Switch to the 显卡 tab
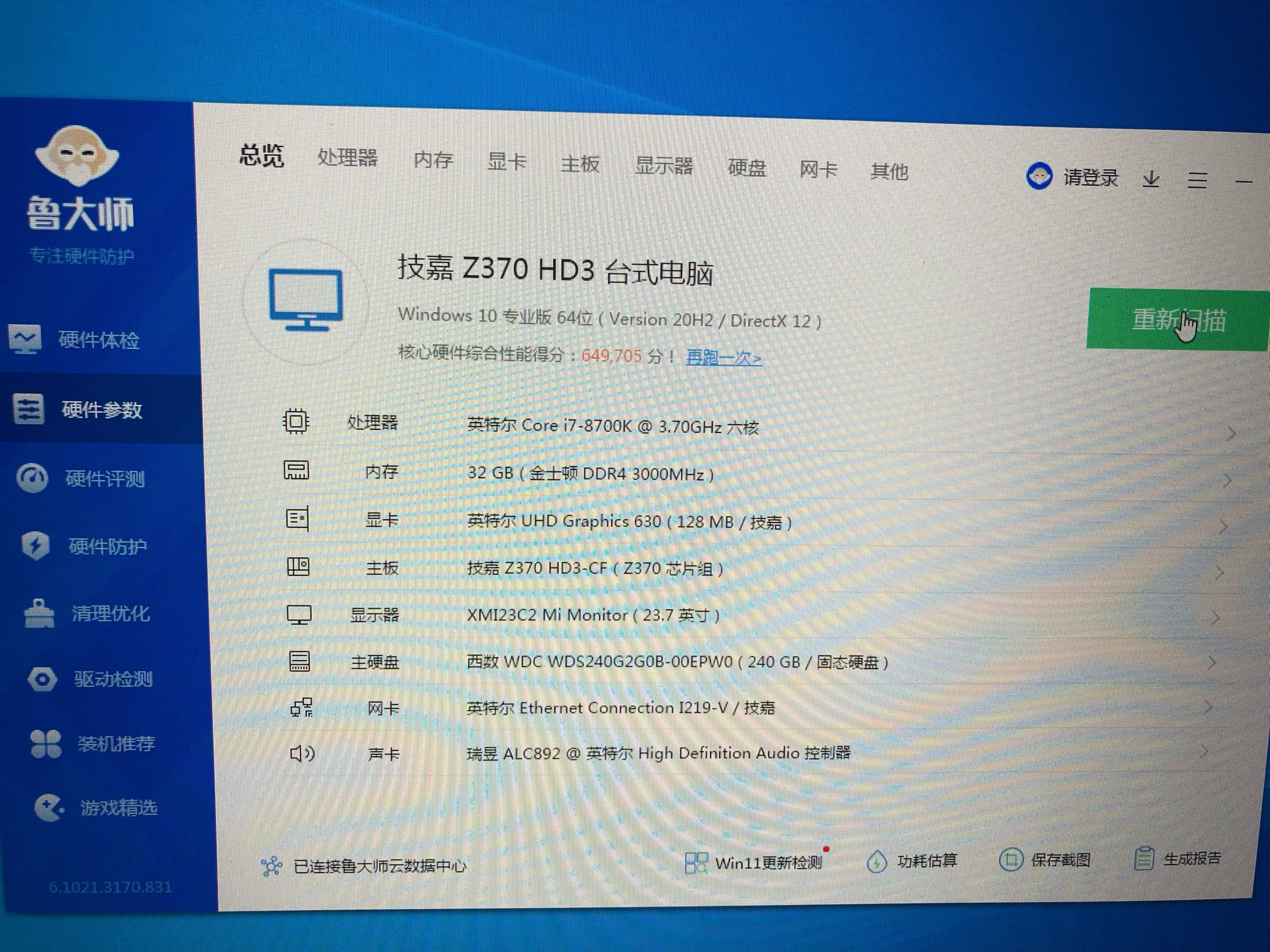The width and height of the screenshot is (1270, 952). tap(506, 162)
